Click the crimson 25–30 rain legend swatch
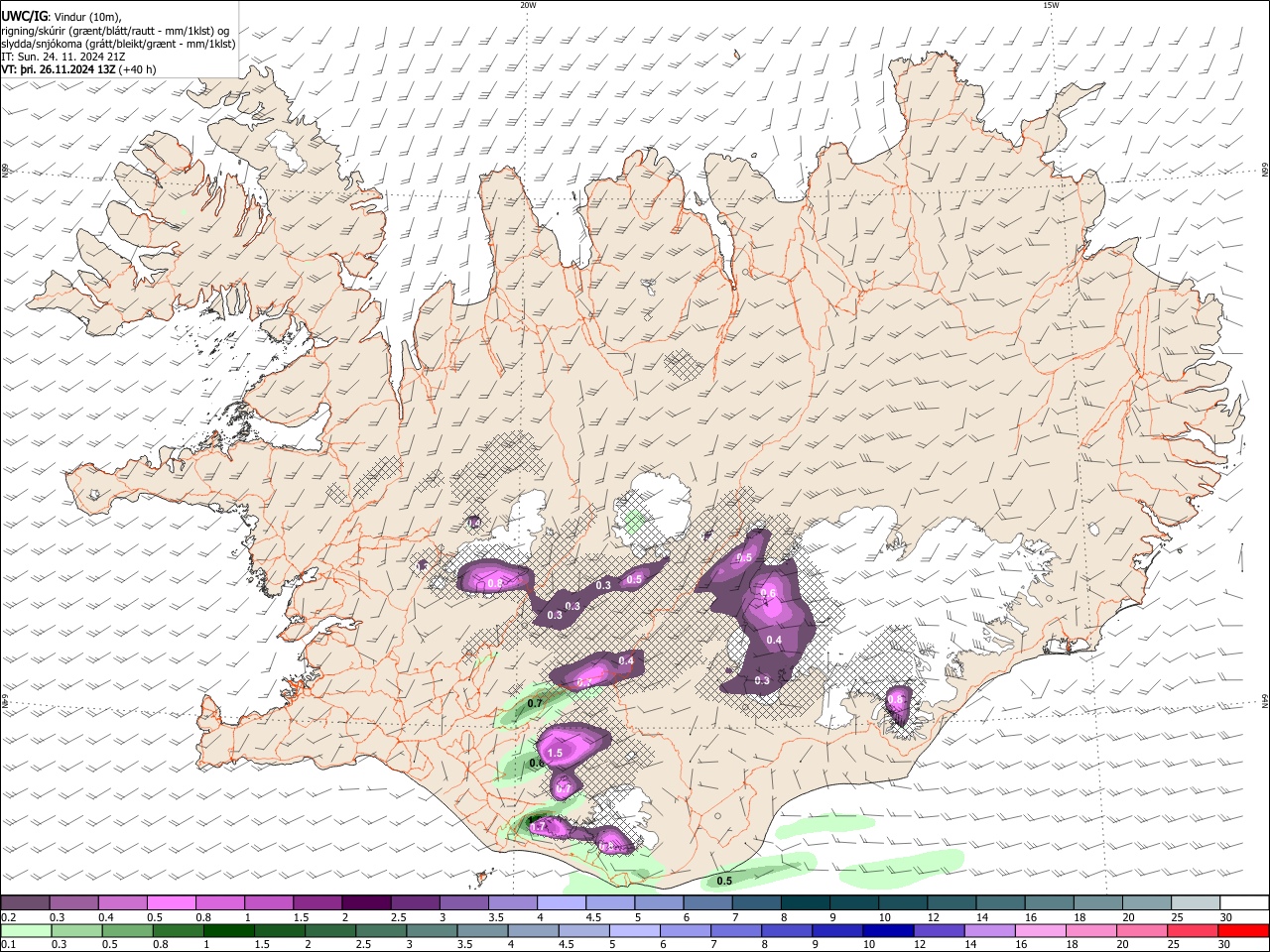Image resolution: width=1270 pixels, height=952 pixels. coord(1192,930)
